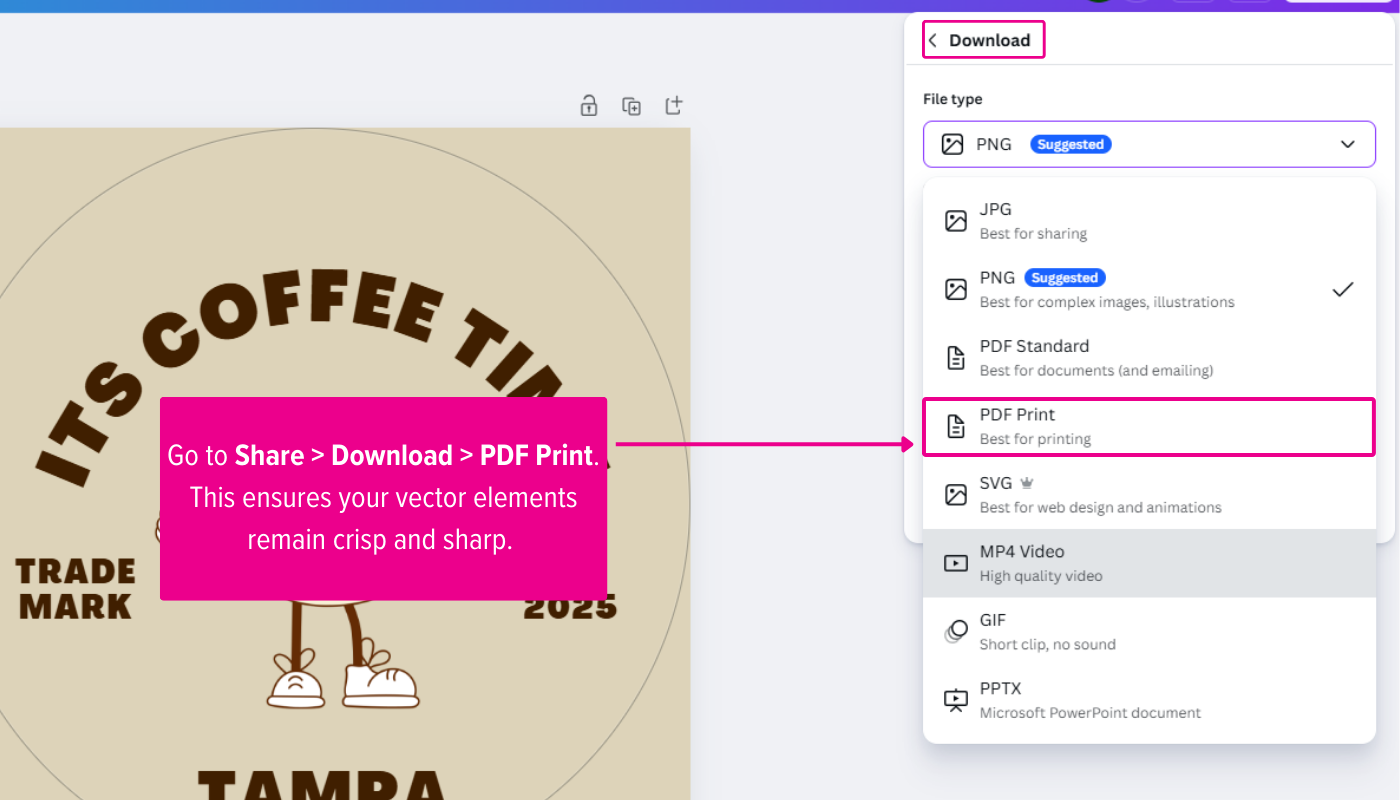
Task: Click the JPG image icon in the list
Action: click(953, 220)
